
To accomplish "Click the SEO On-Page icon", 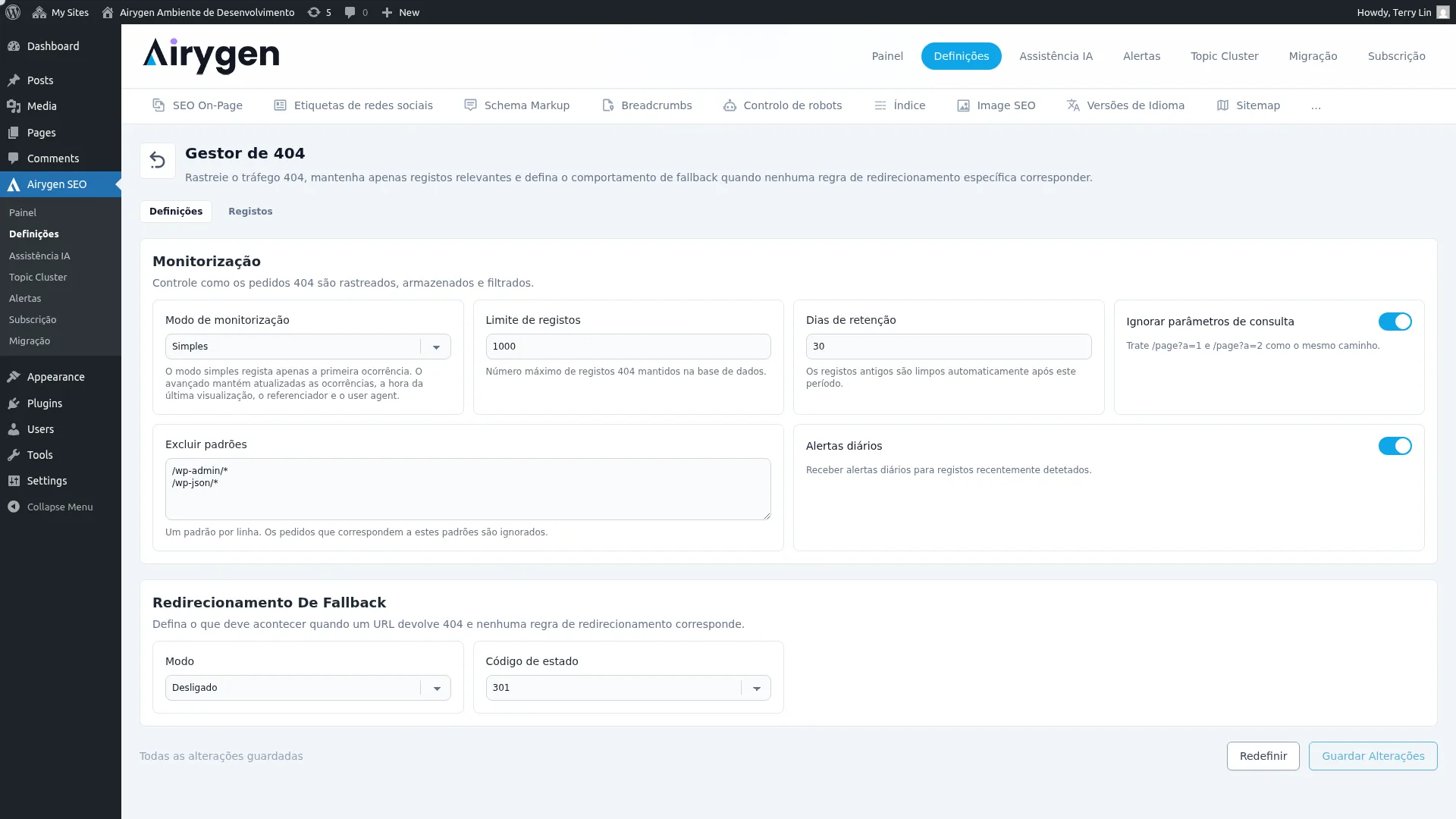I will [158, 105].
